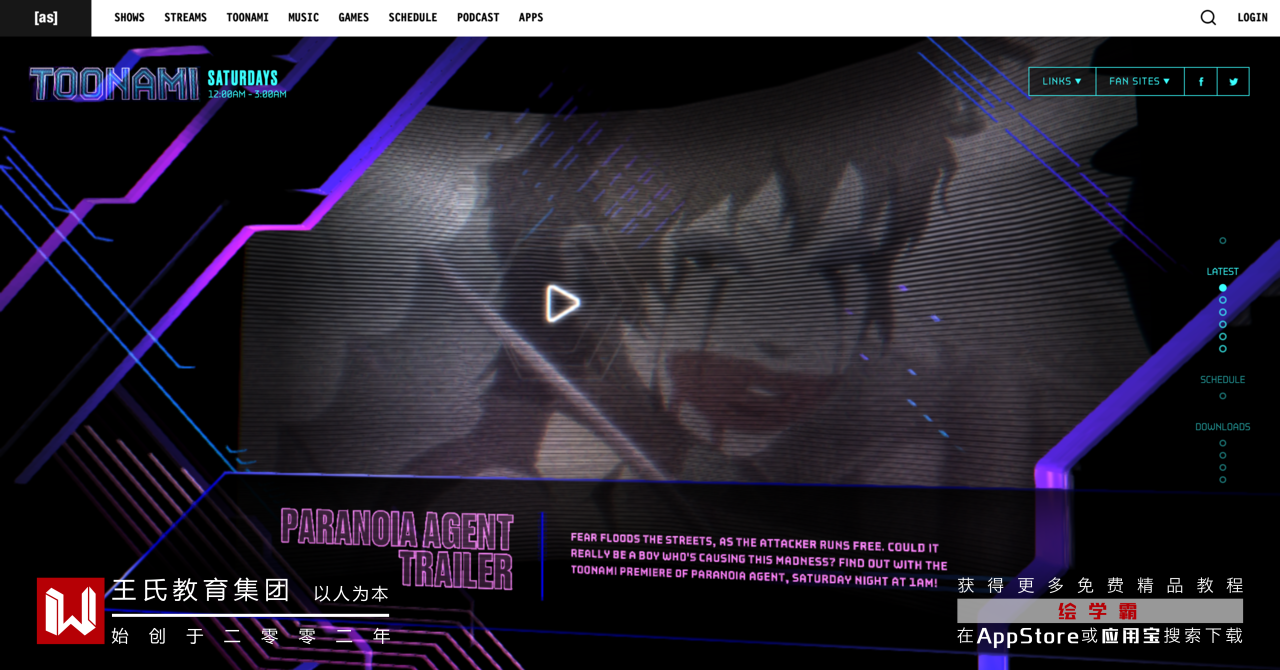
Task: Select the filled first dot under Latest
Action: click(1222, 288)
